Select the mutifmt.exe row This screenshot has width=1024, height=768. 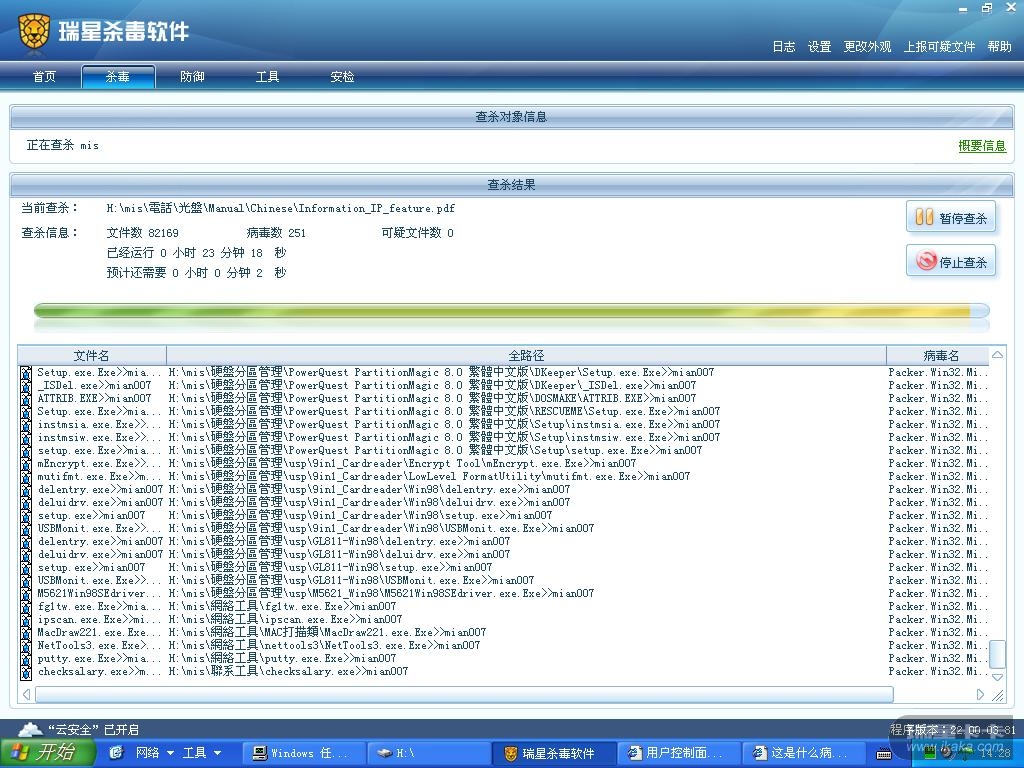504,476
